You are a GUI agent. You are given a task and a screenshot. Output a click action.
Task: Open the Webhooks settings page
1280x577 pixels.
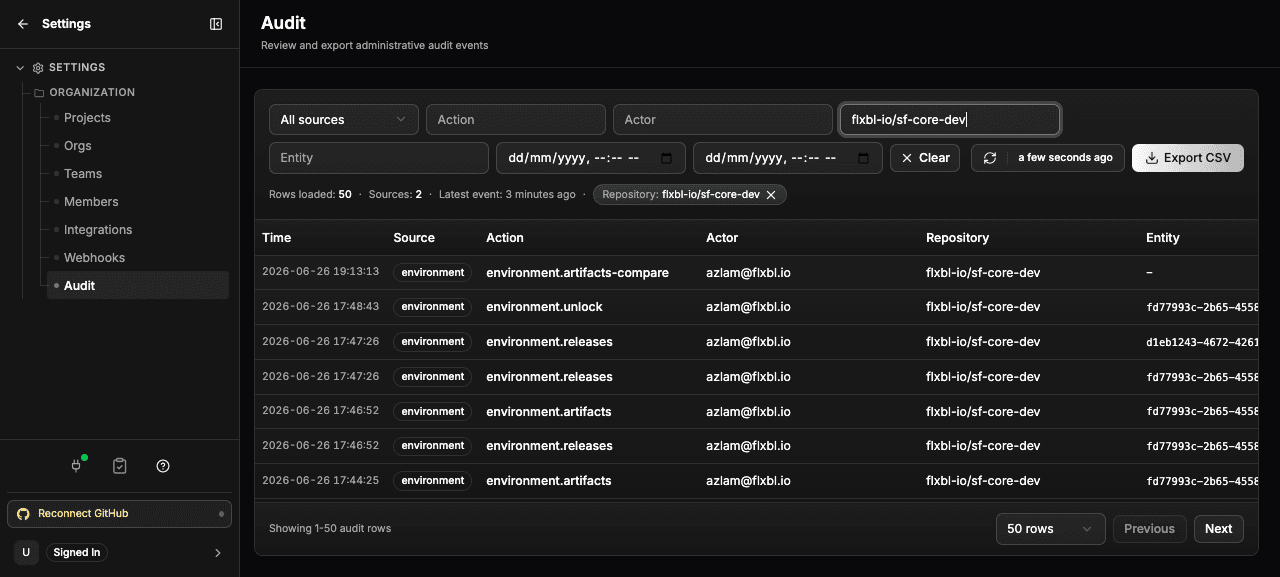tap(94, 258)
